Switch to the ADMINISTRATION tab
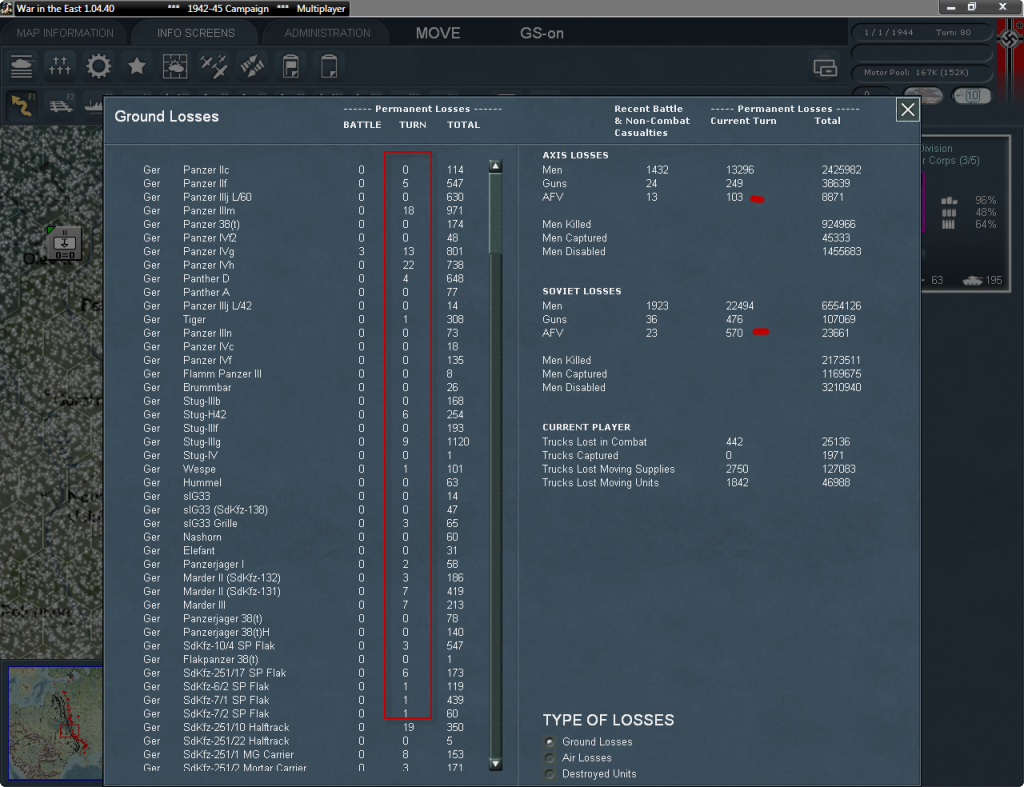 click(x=327, y=33)
